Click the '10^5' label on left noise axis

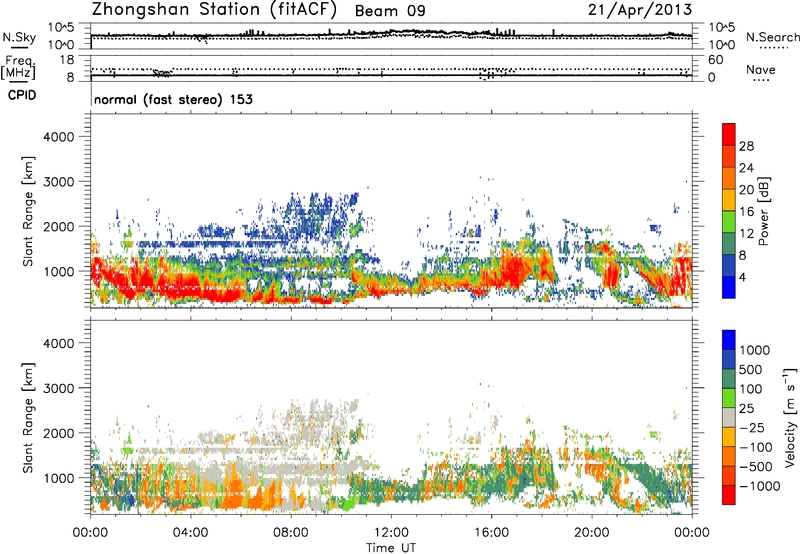coord(61,28)
